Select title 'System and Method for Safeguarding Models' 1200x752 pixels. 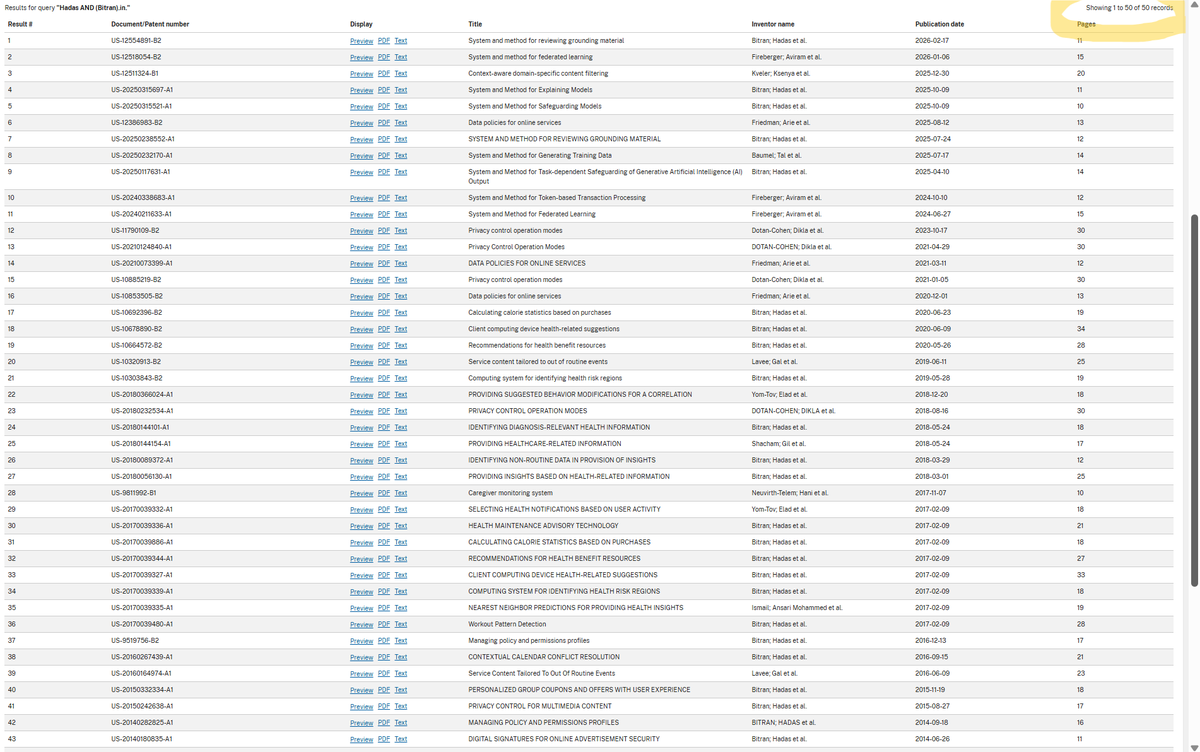click(x=535, y=106)
